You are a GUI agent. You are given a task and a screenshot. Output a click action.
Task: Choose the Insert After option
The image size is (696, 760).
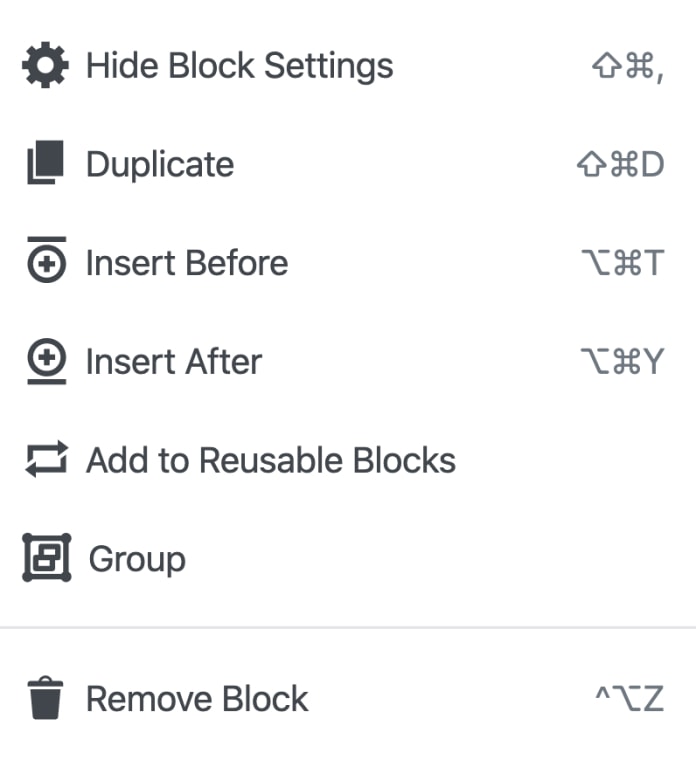(x=174, y=361)
